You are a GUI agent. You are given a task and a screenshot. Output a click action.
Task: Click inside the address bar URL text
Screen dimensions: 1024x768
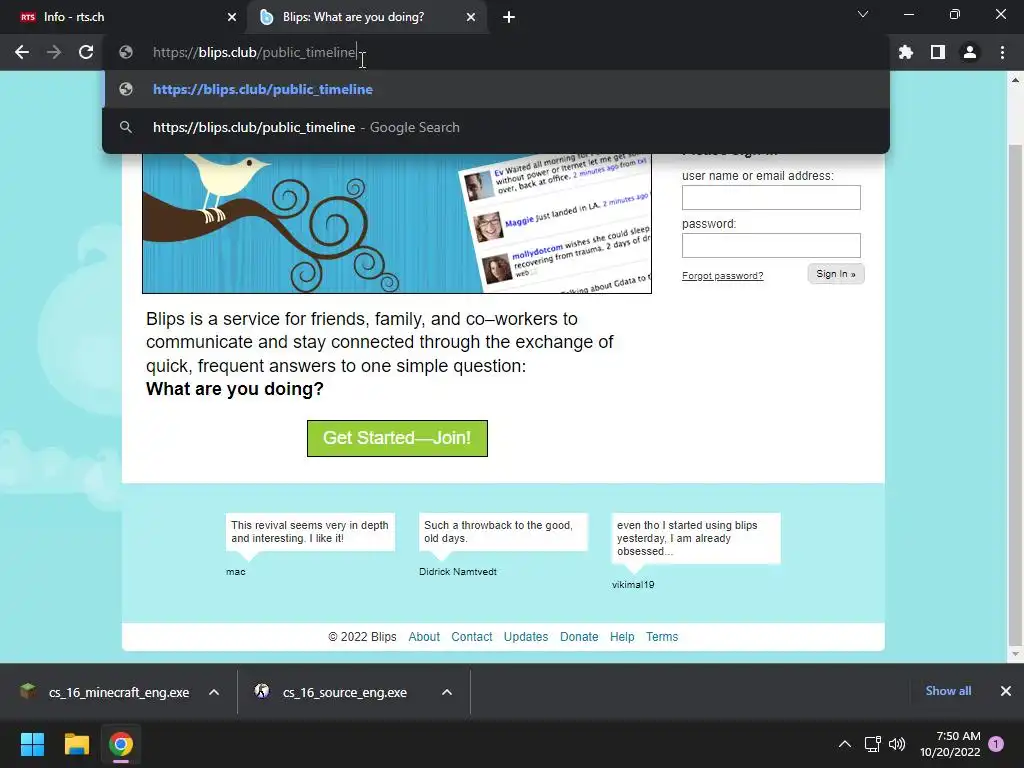(x=255, y=52)
